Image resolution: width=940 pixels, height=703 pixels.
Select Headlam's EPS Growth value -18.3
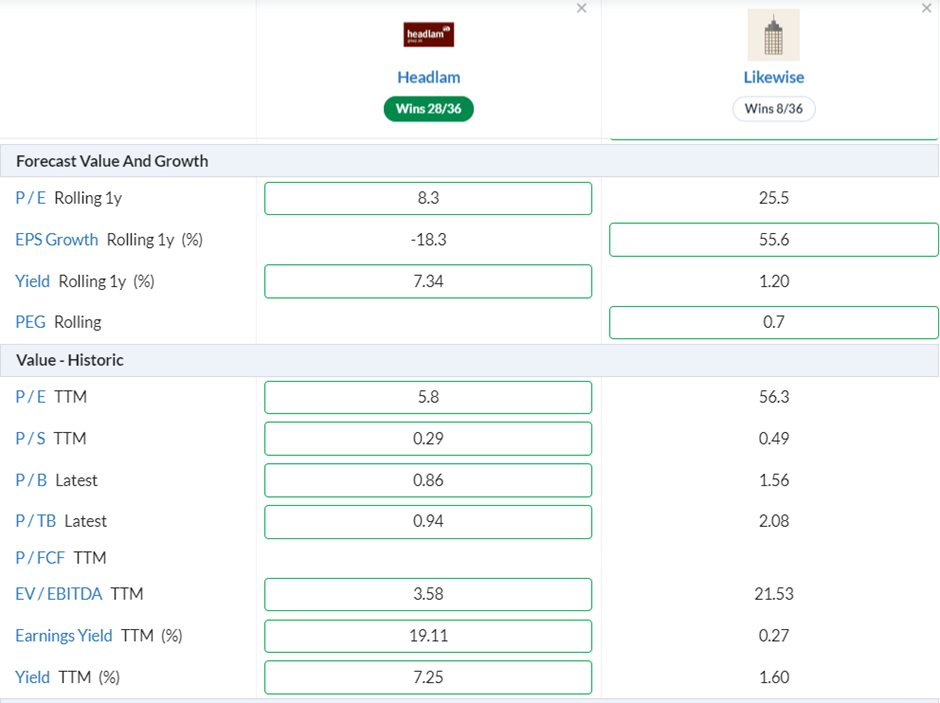[428, 240]
